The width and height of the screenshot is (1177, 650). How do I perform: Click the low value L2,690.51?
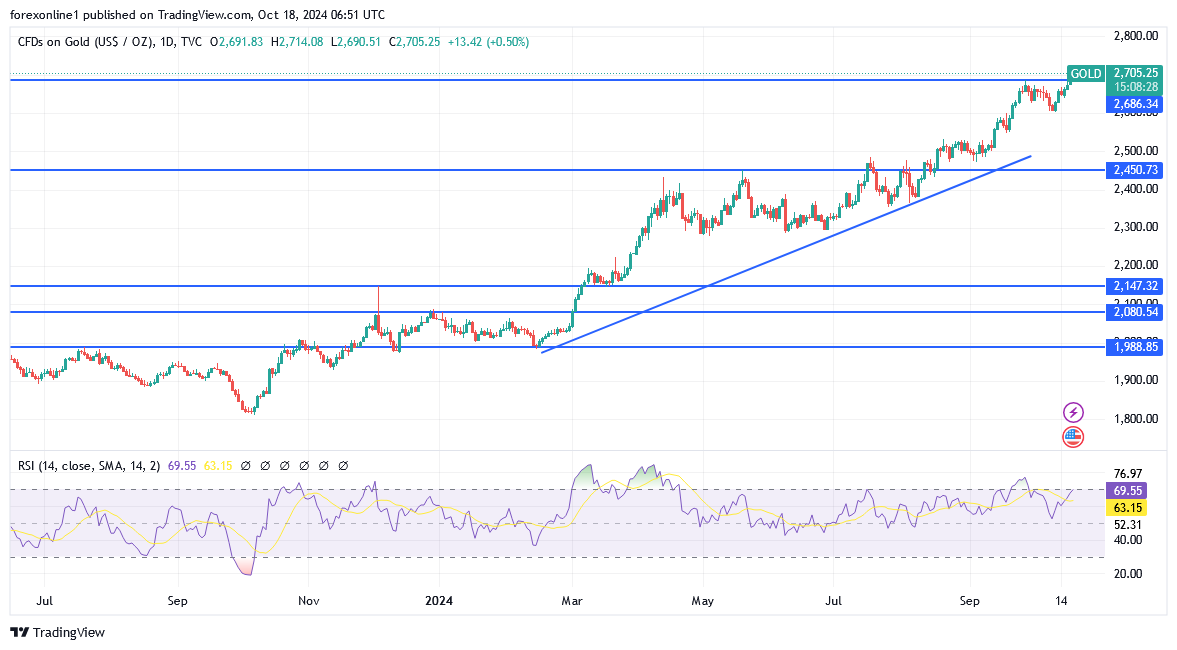356,42
